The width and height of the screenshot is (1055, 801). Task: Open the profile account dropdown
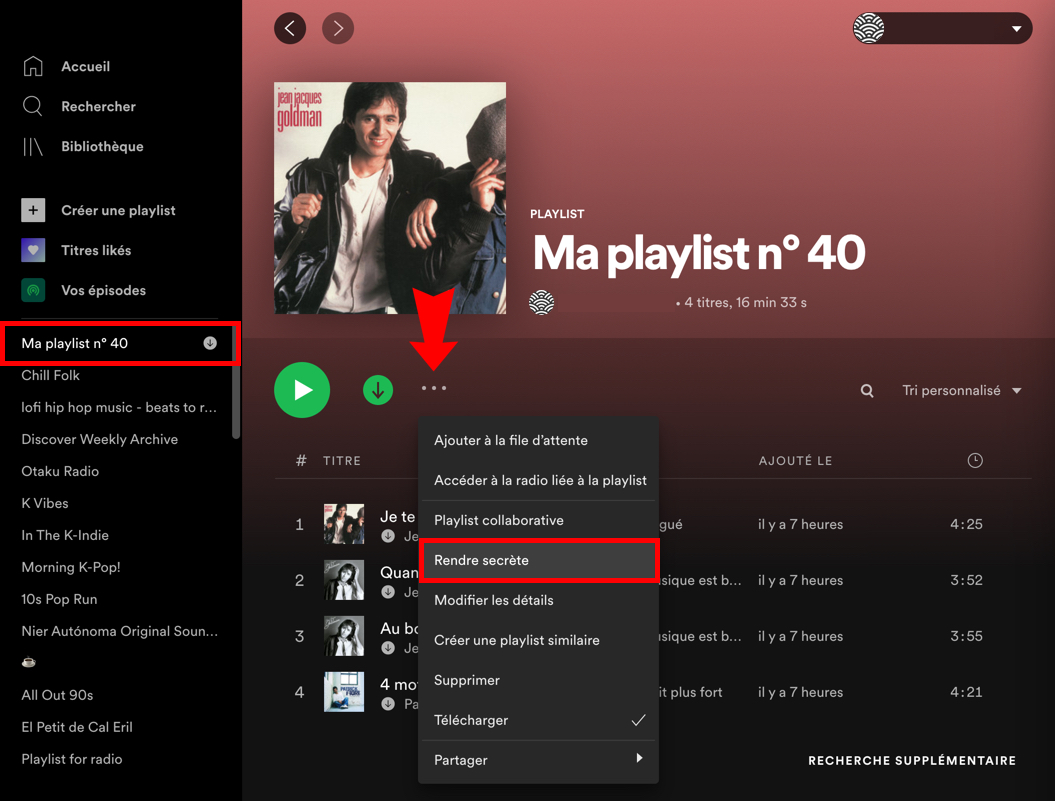940,28
